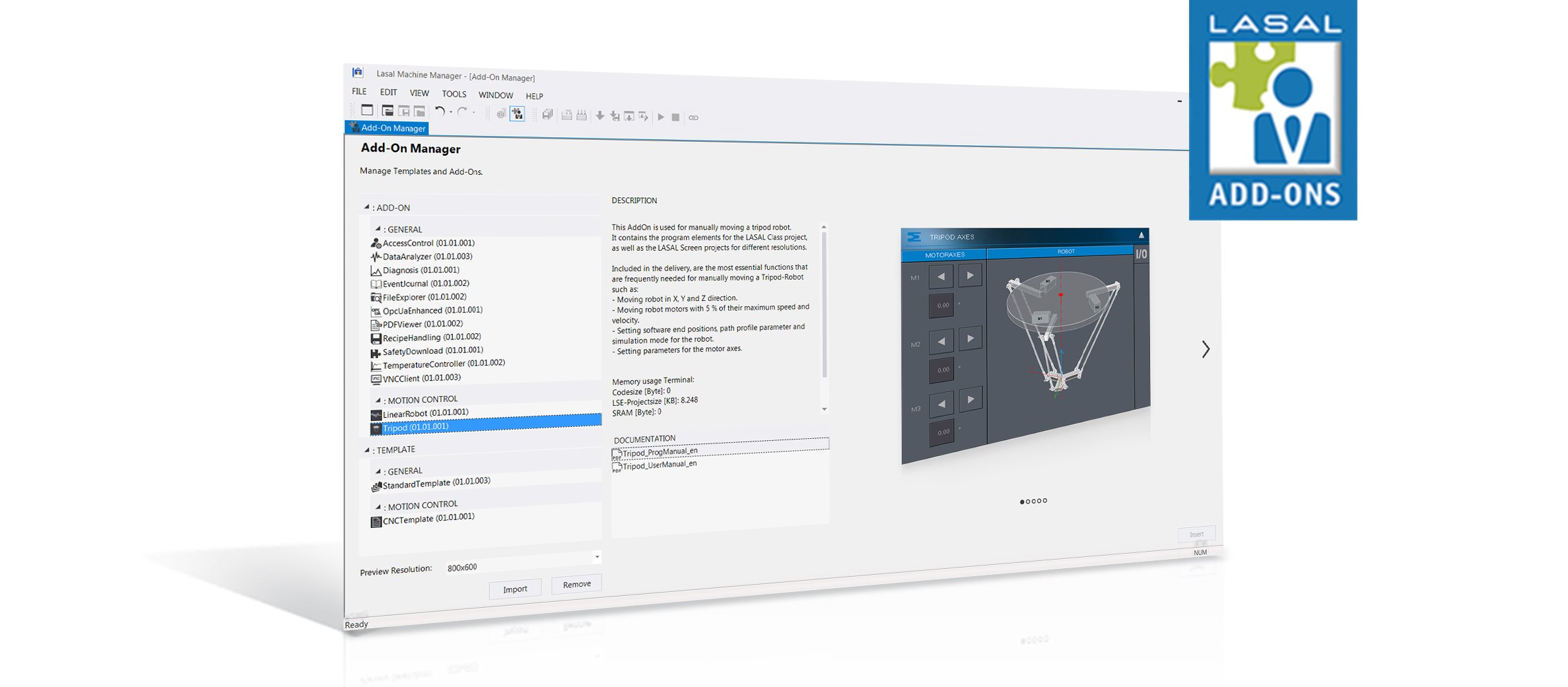Select the second preview pagination dot
The image size is (1568, 687).
(1028, 502)
